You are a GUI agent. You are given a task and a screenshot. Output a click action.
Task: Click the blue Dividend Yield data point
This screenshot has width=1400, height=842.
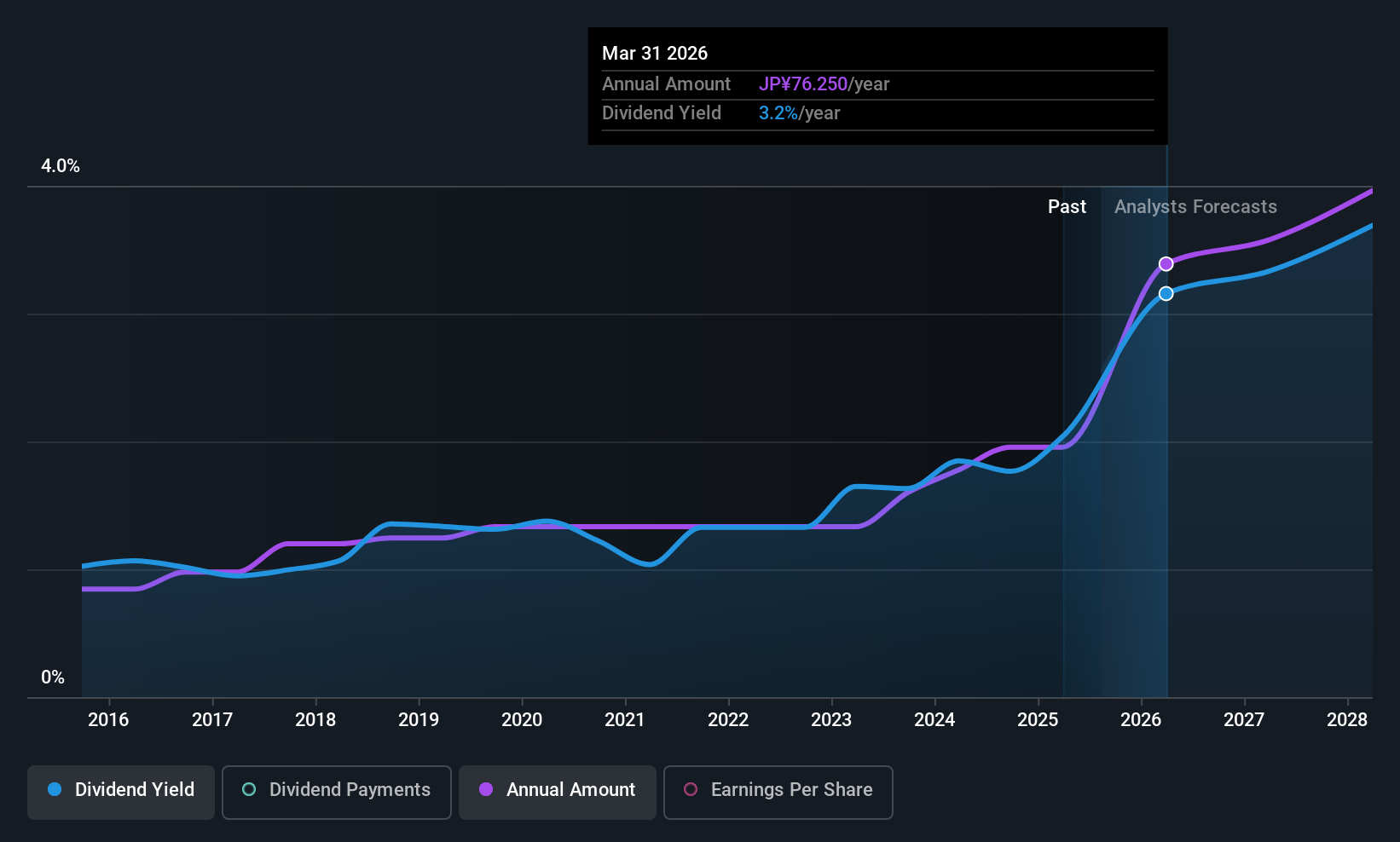click(x=1166, y=293)
